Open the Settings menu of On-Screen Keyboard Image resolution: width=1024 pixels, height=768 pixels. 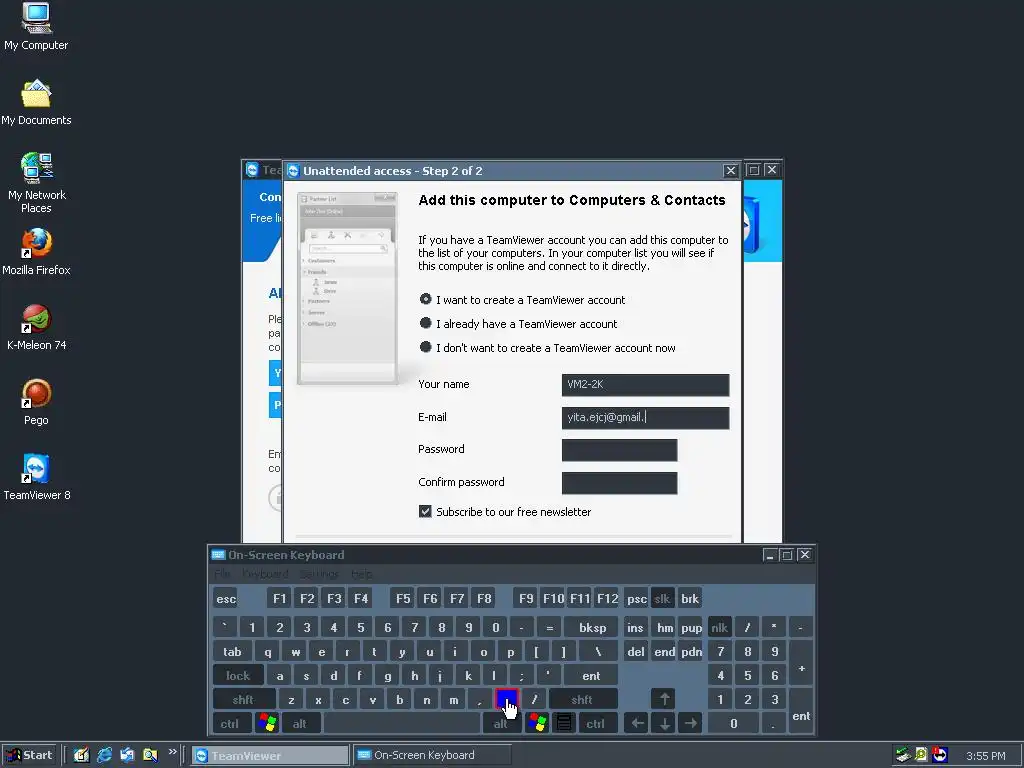(319, 574)
